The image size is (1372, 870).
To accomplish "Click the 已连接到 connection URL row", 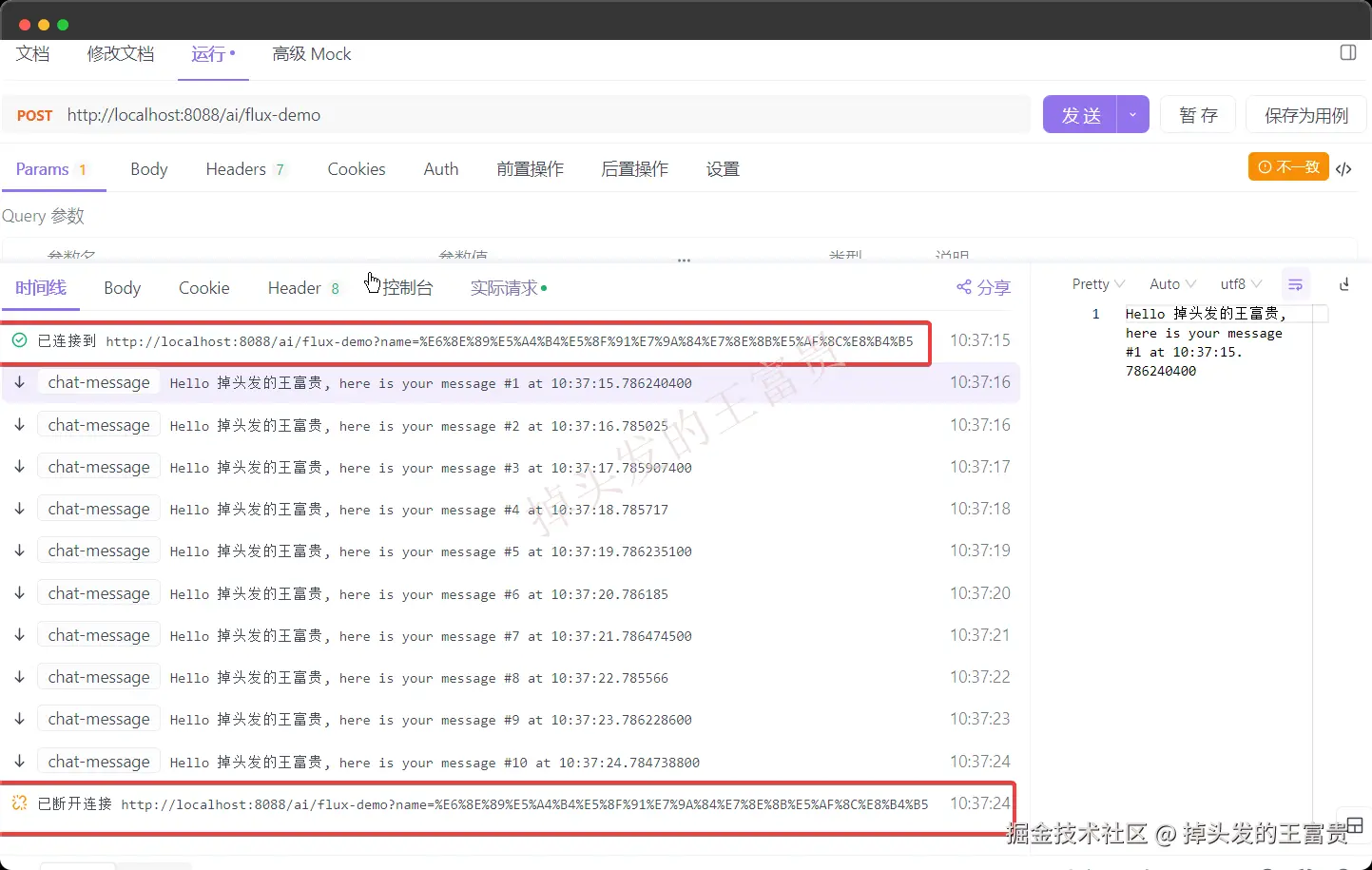I will (464, 340).
